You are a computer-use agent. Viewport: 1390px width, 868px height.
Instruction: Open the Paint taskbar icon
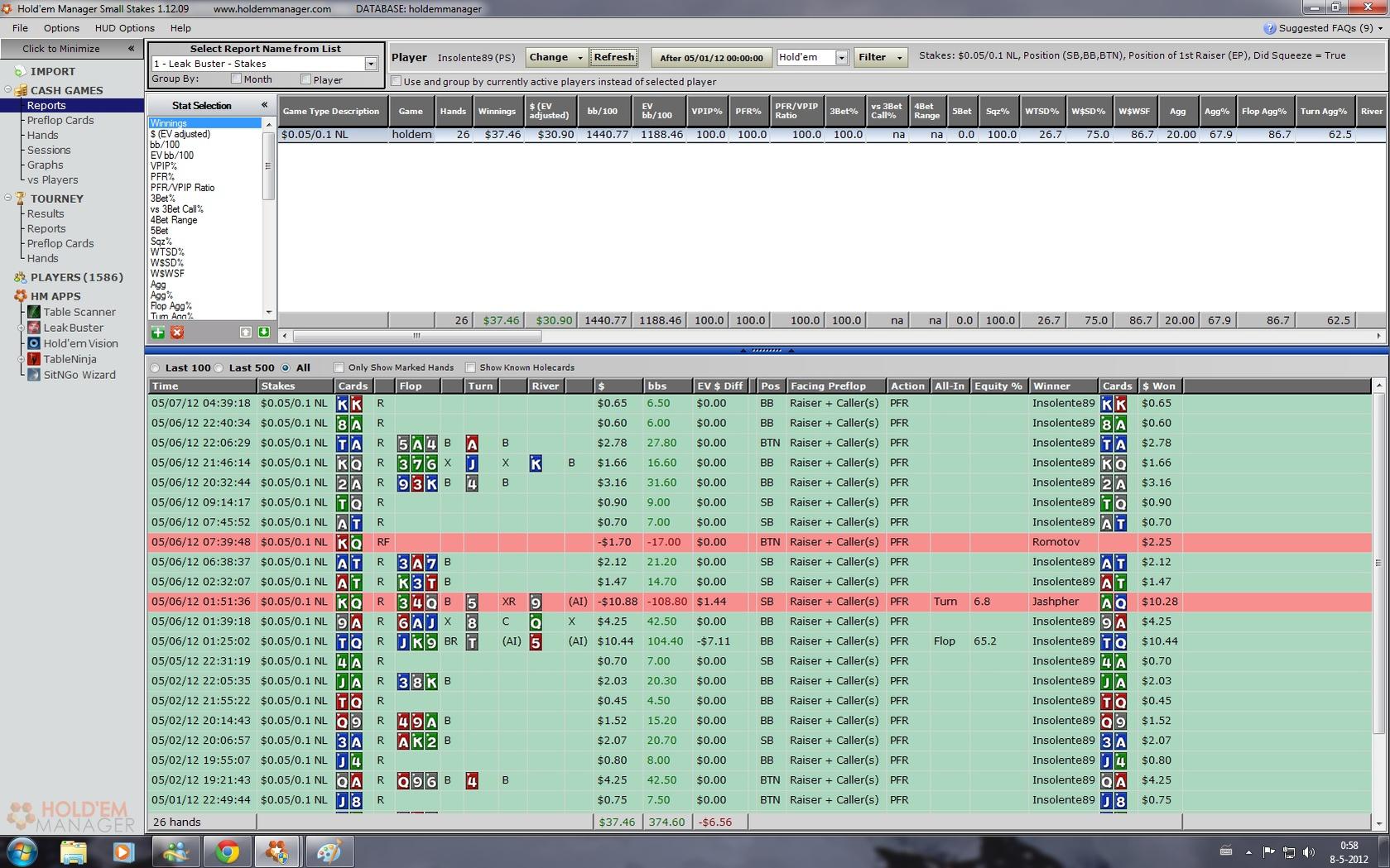pyautogui.click(x=329, y=851)
